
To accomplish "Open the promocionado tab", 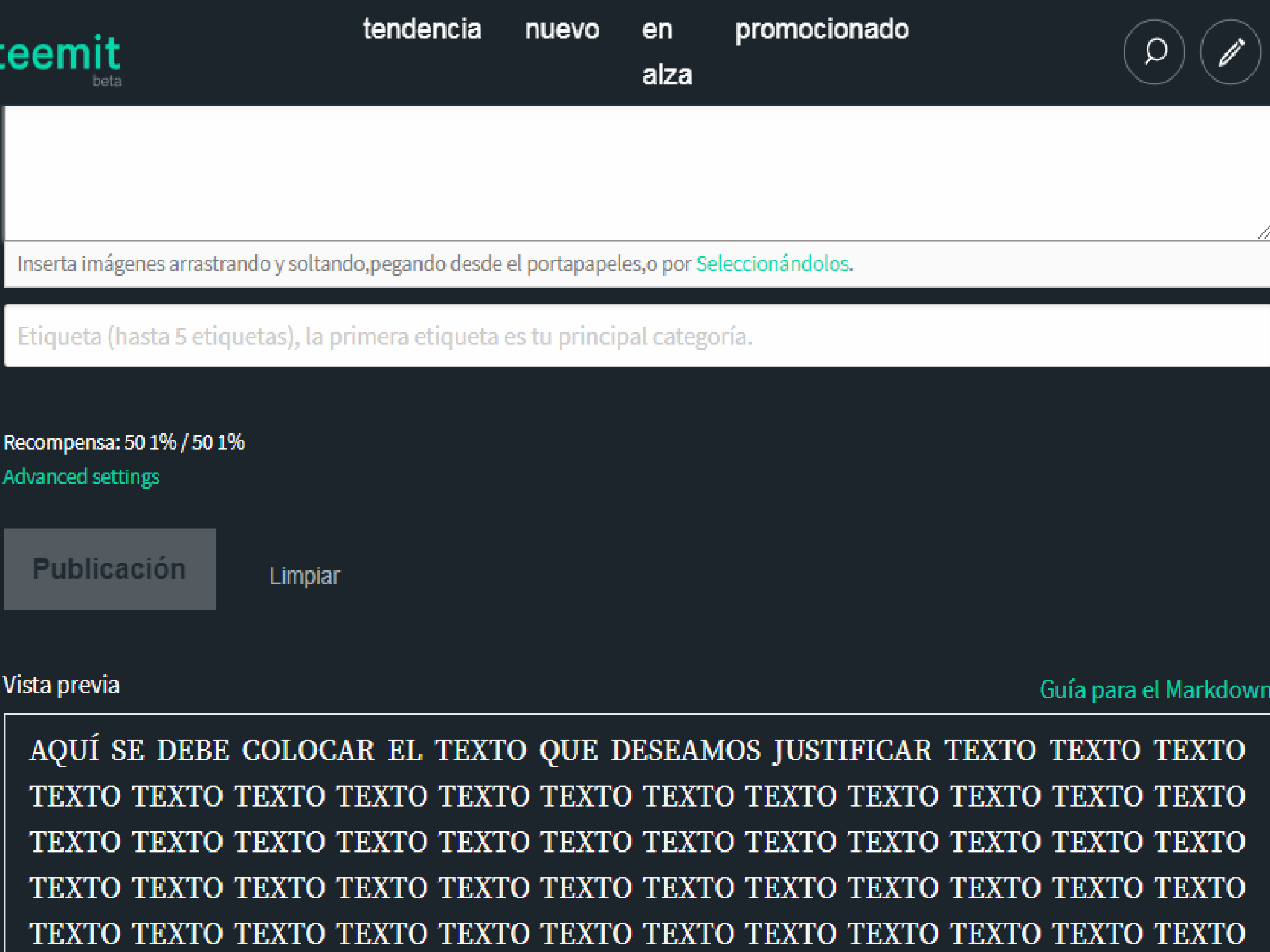I will (x=822, y=30).
